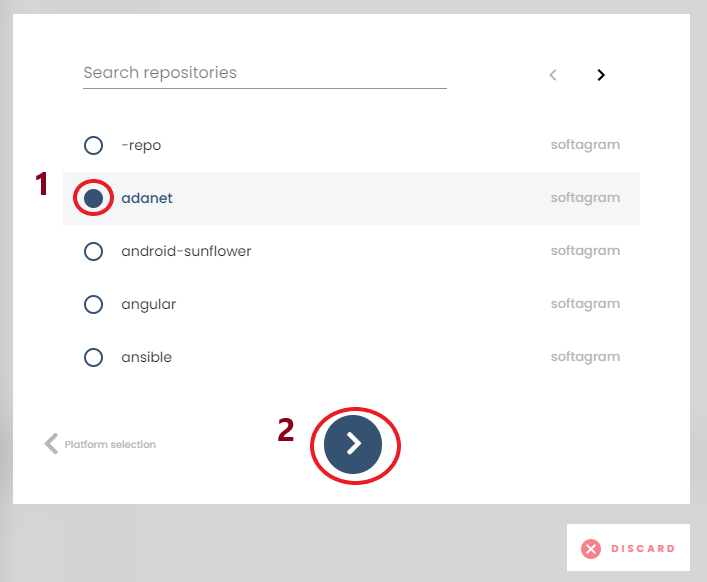Click the DISCARD button label
The height and width of the screenshot is (582, 707).
coord(643,548)
